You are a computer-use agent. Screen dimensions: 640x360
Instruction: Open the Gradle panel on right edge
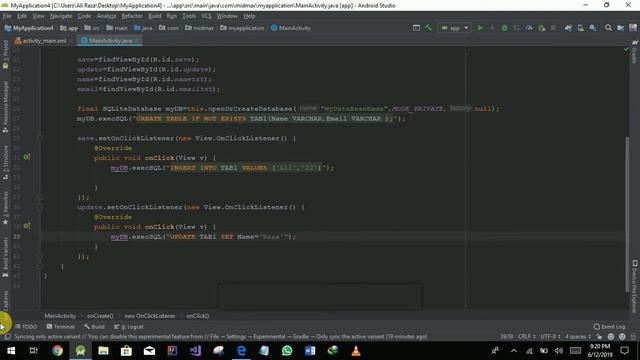coord(635,52)
